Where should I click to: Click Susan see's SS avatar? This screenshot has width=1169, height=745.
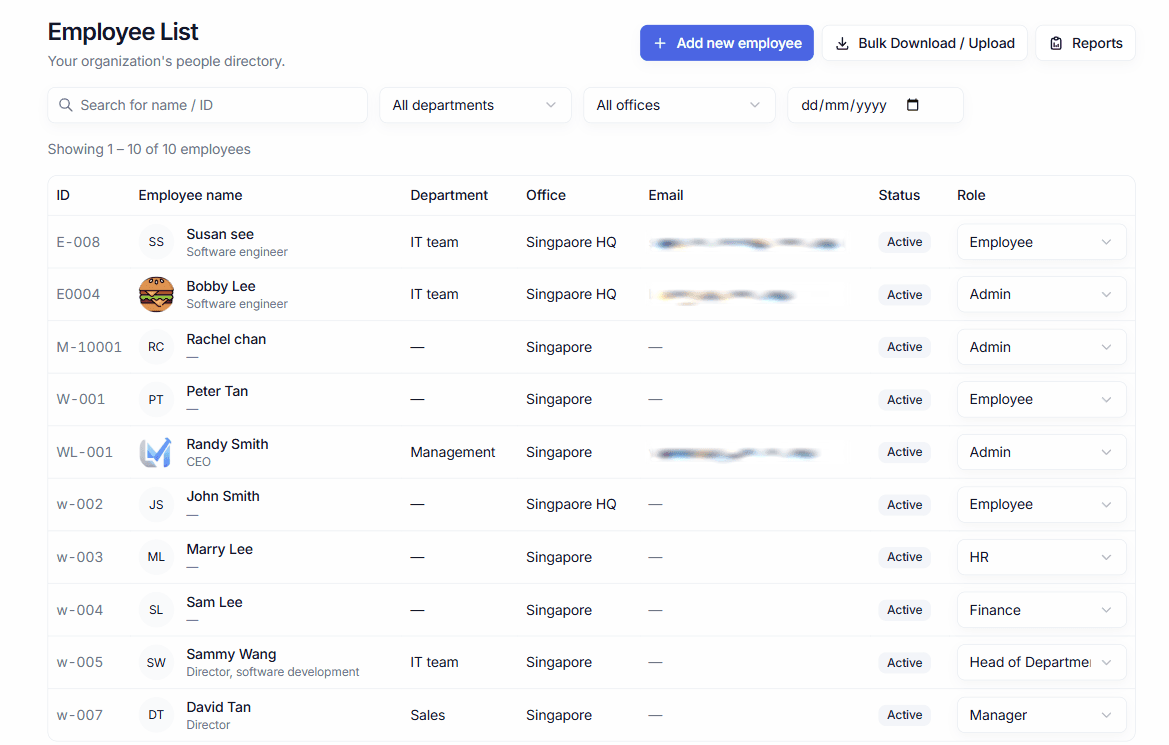pyautogui.click(x=156, y=242)
